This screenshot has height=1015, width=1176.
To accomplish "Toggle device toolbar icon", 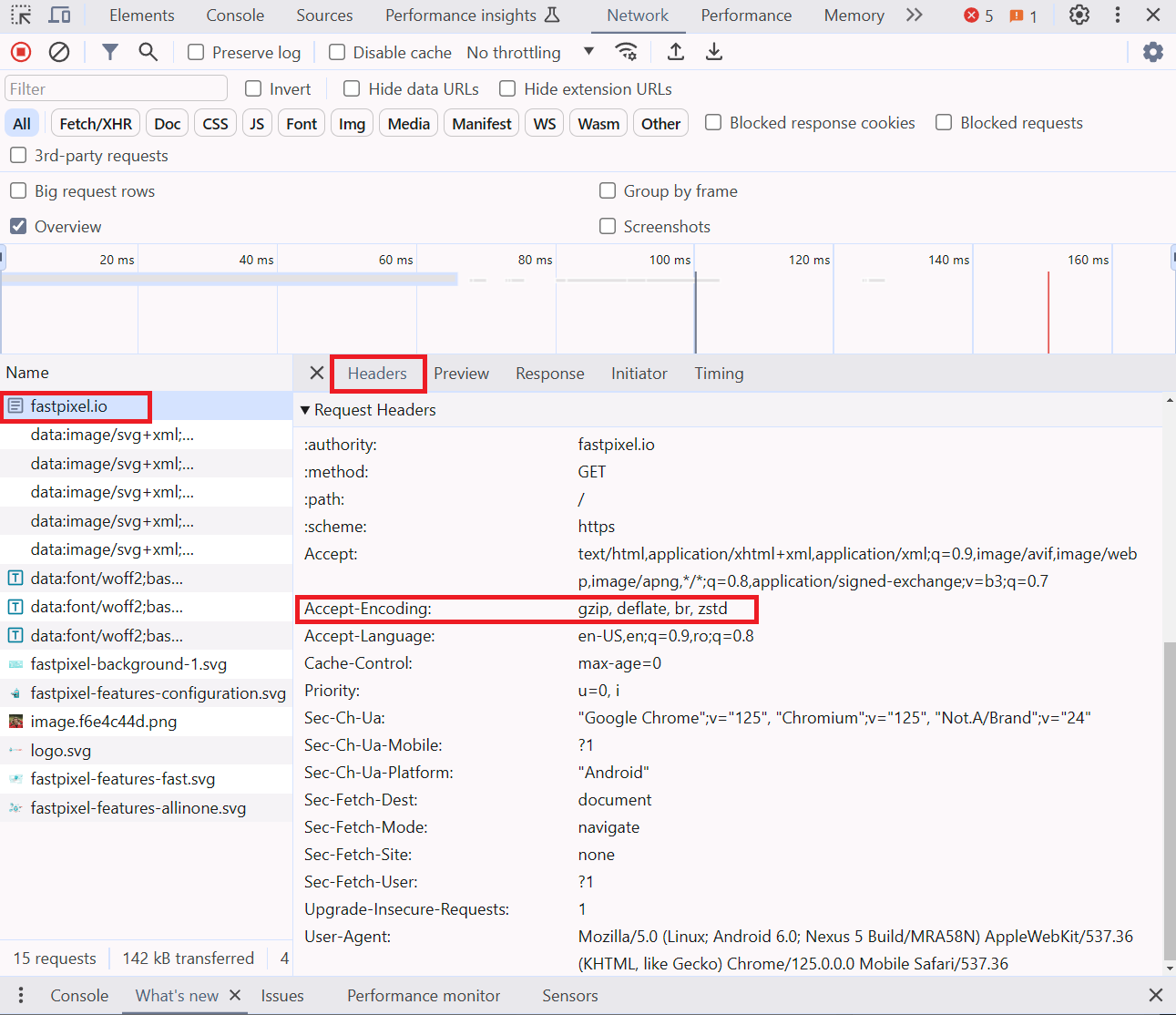I will click(x=59, y=15).
